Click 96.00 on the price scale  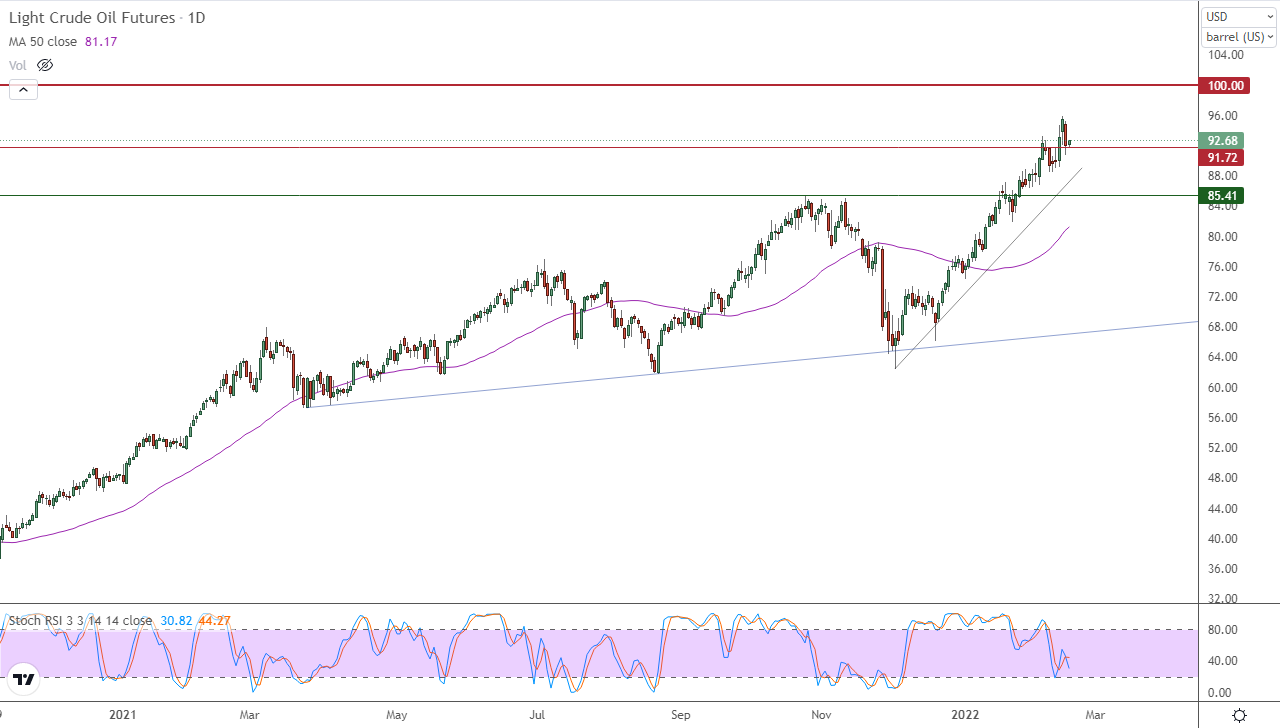click(x=1223, y=116)
